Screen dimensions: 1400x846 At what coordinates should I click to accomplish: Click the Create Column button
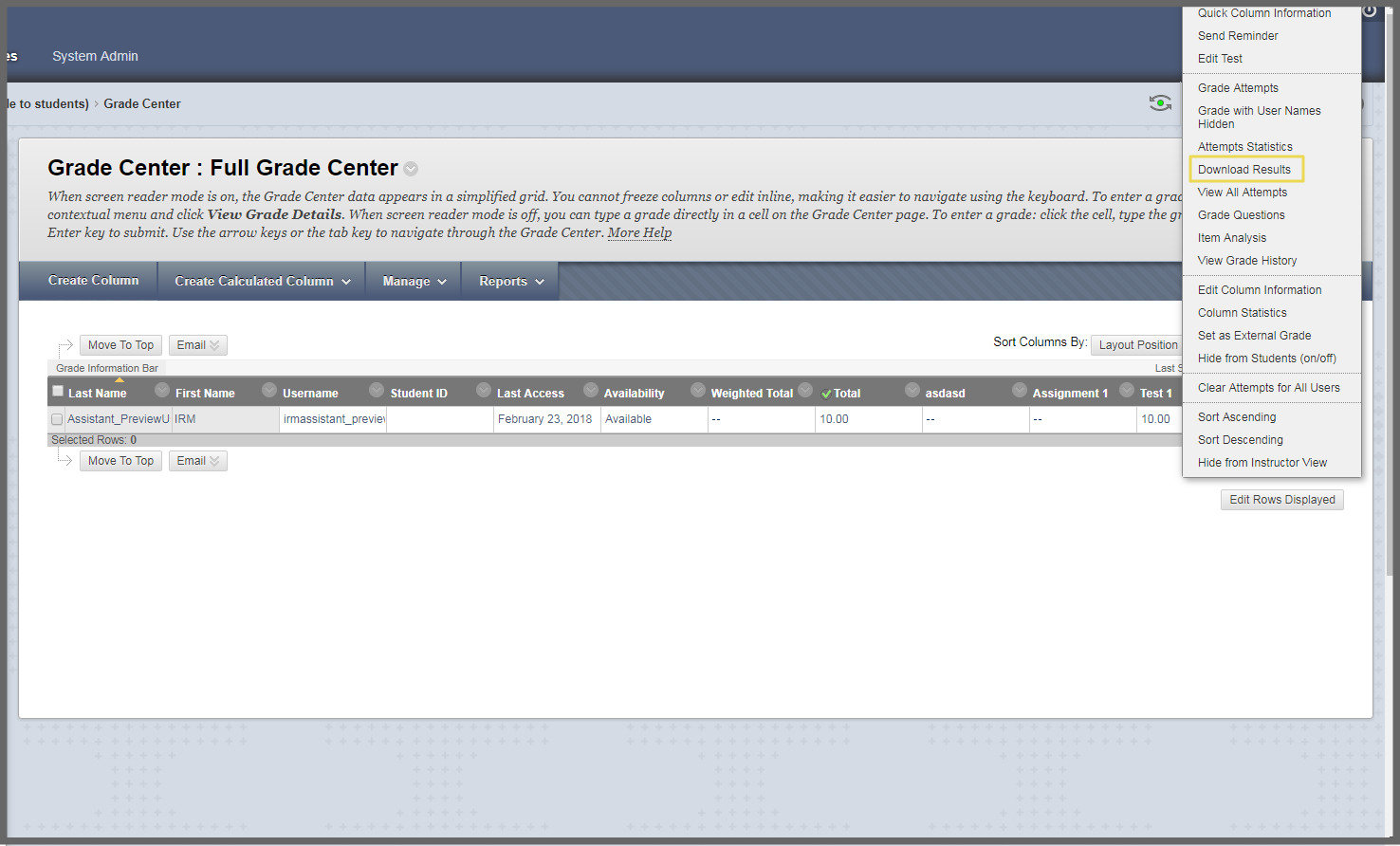(93, 281)
